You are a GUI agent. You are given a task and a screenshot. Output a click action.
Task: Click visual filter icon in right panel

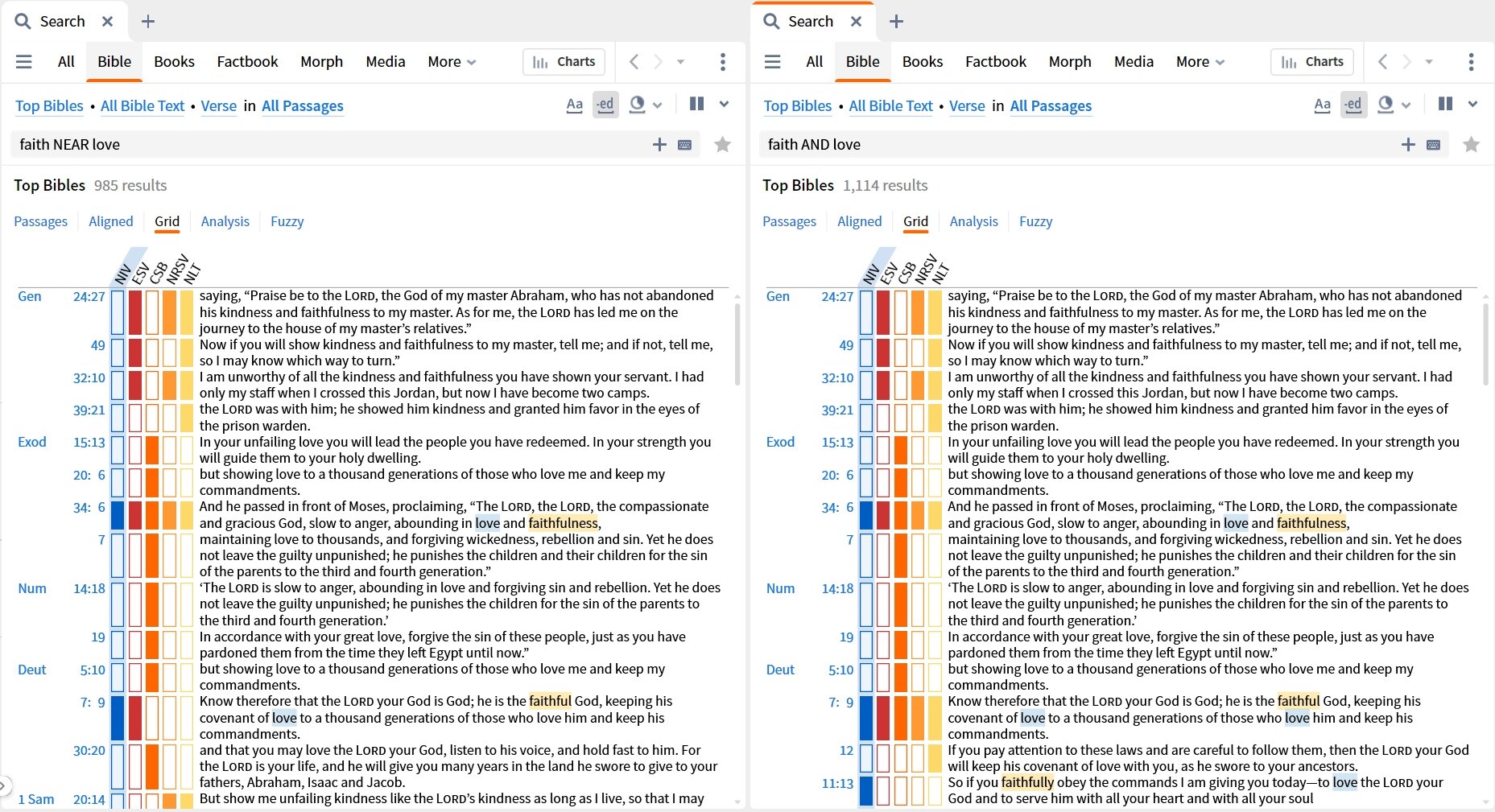[x=1386, y=105]
